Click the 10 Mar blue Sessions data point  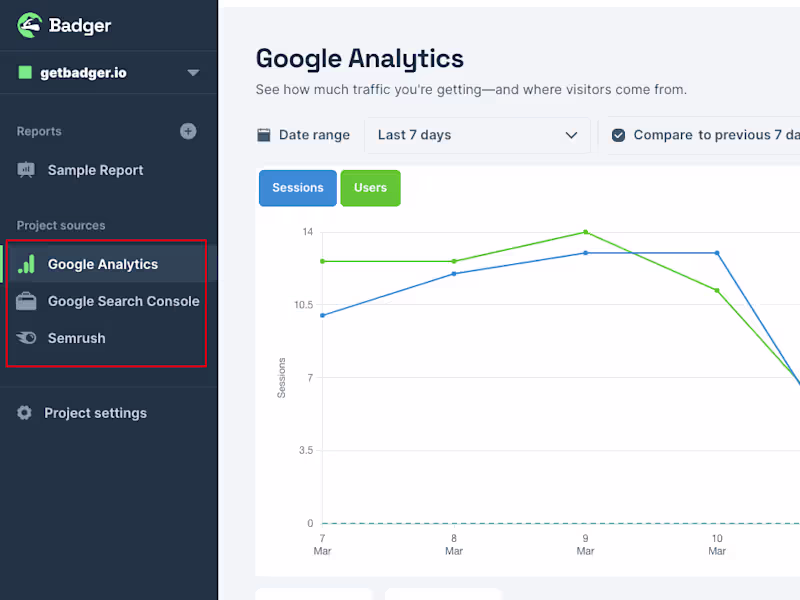point(717,253)
